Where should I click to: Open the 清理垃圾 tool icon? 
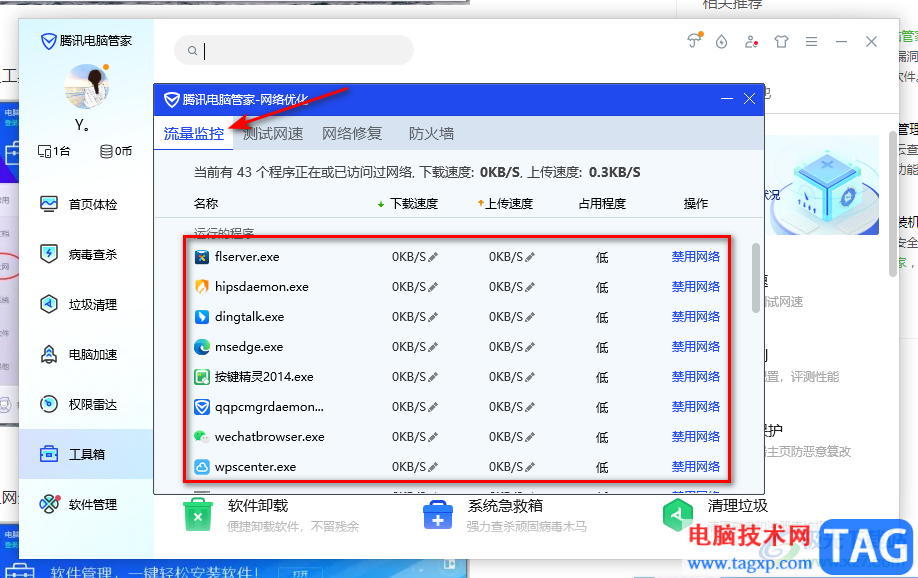point(677,514)
